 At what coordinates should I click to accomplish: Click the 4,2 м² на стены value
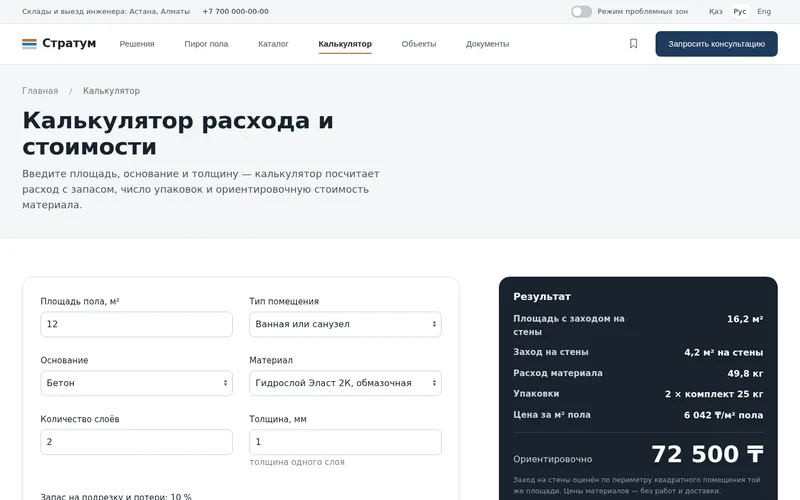723,353
